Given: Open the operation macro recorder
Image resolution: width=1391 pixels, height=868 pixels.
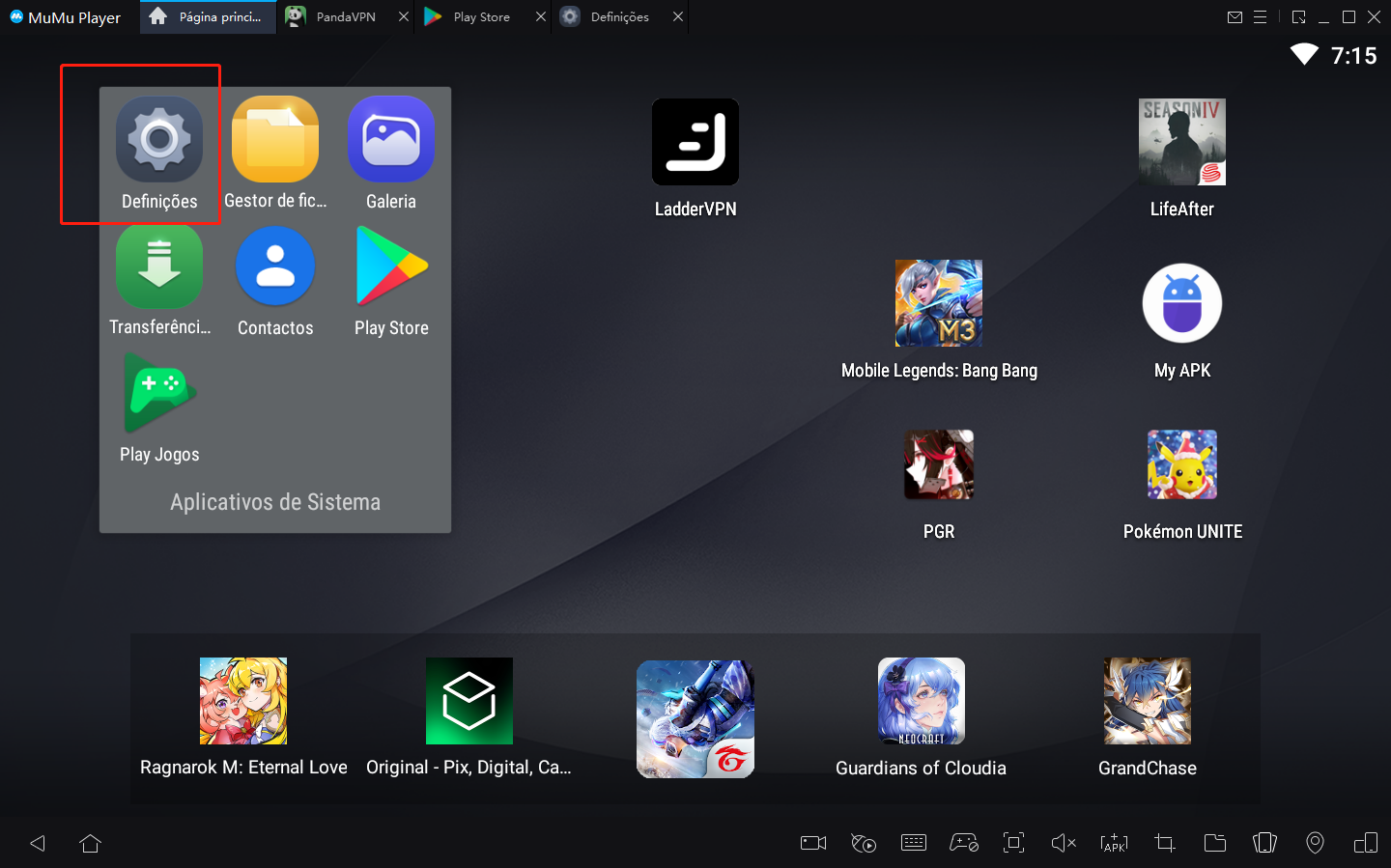Looking at the screenshot, I should click(864, 843).
